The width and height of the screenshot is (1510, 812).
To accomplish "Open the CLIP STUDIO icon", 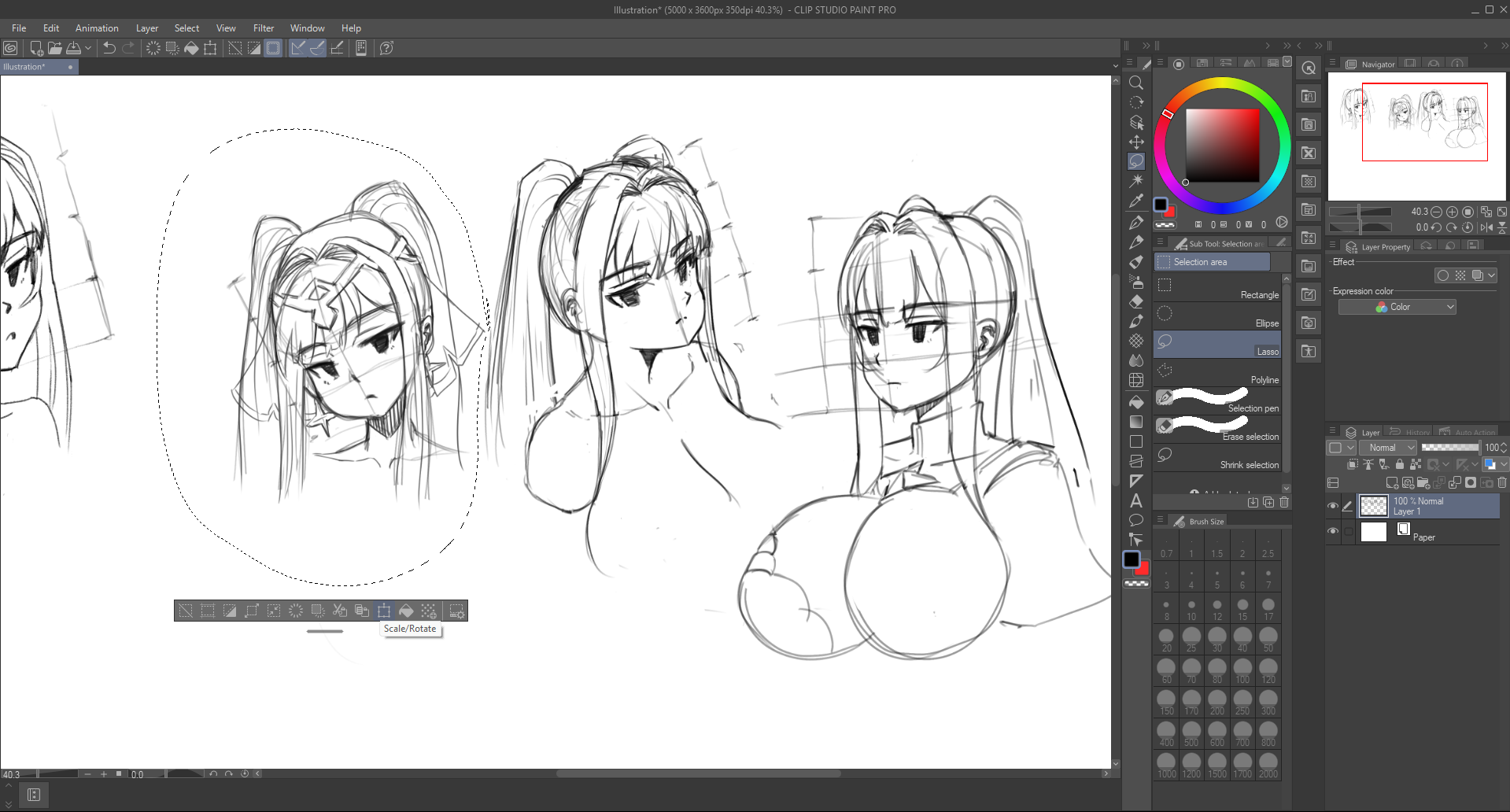I will click(10, 48).
